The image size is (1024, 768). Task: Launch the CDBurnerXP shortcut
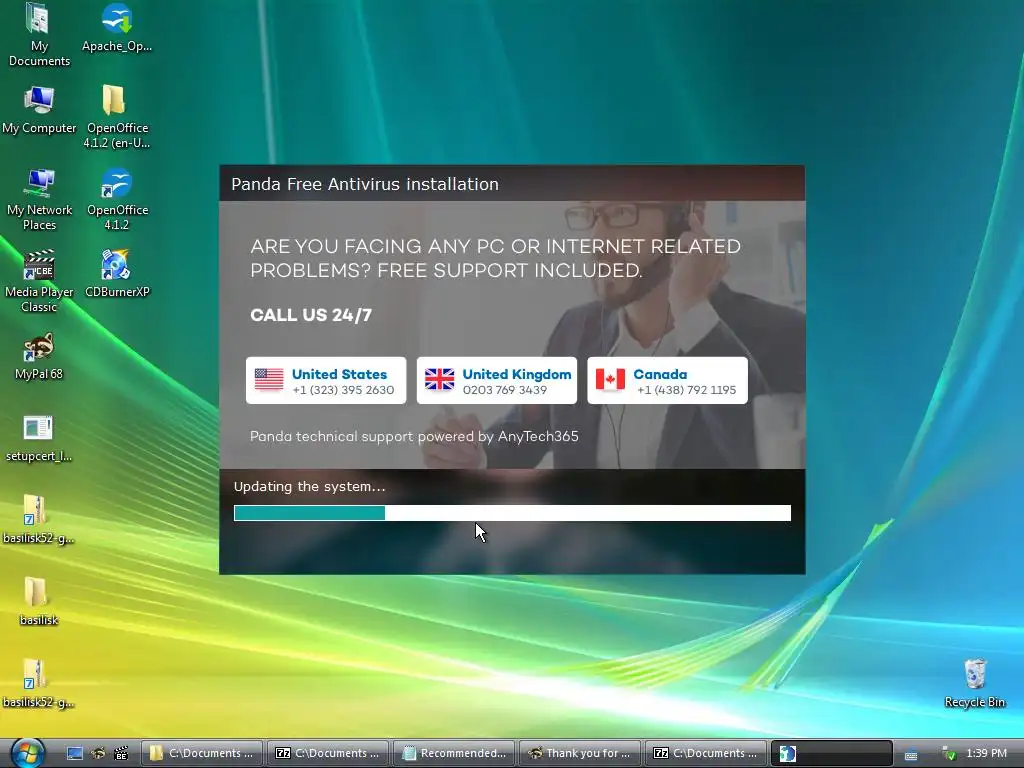(x=116, y=274)
